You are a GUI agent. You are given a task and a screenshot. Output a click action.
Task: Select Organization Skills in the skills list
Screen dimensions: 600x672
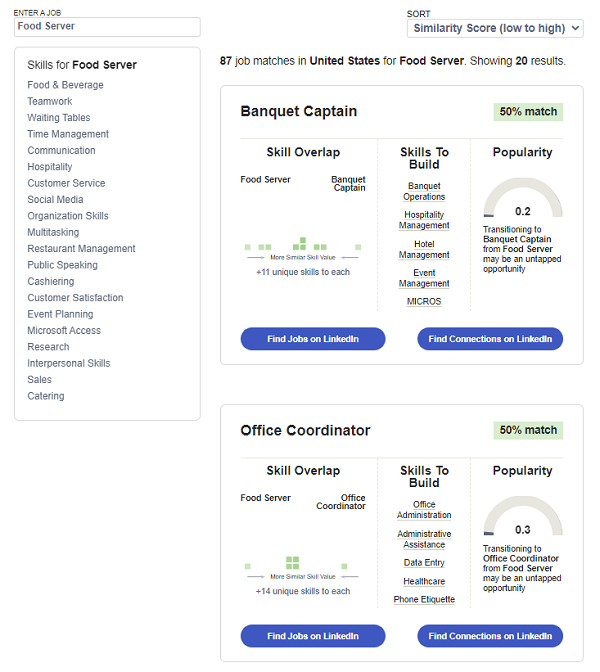[68, 216]
